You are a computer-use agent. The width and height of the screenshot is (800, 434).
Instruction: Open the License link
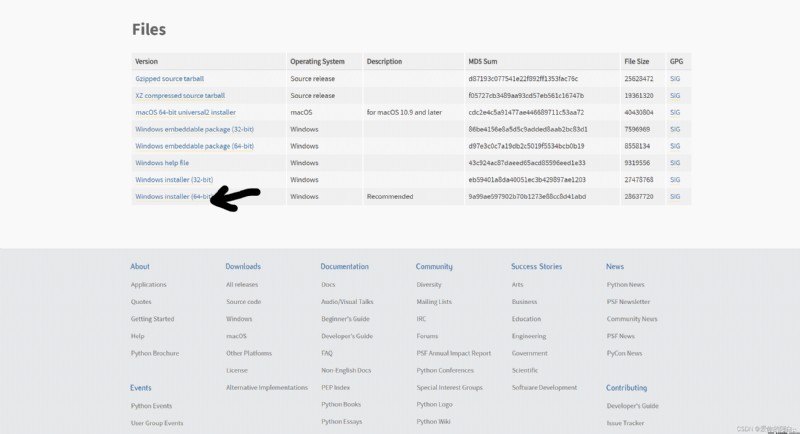coord(237,370)
